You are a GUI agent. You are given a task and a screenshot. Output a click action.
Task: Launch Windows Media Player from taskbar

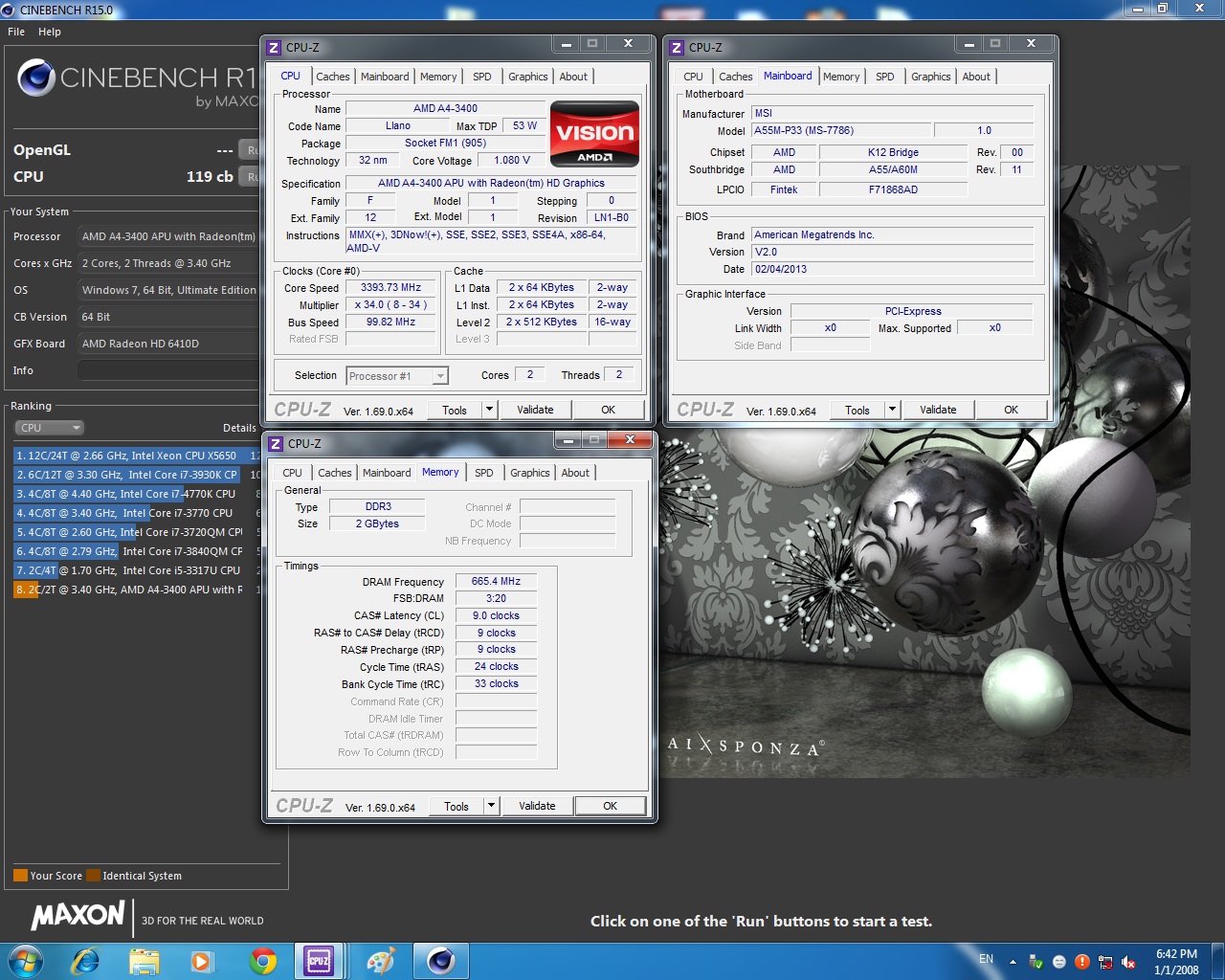point(202,961)
